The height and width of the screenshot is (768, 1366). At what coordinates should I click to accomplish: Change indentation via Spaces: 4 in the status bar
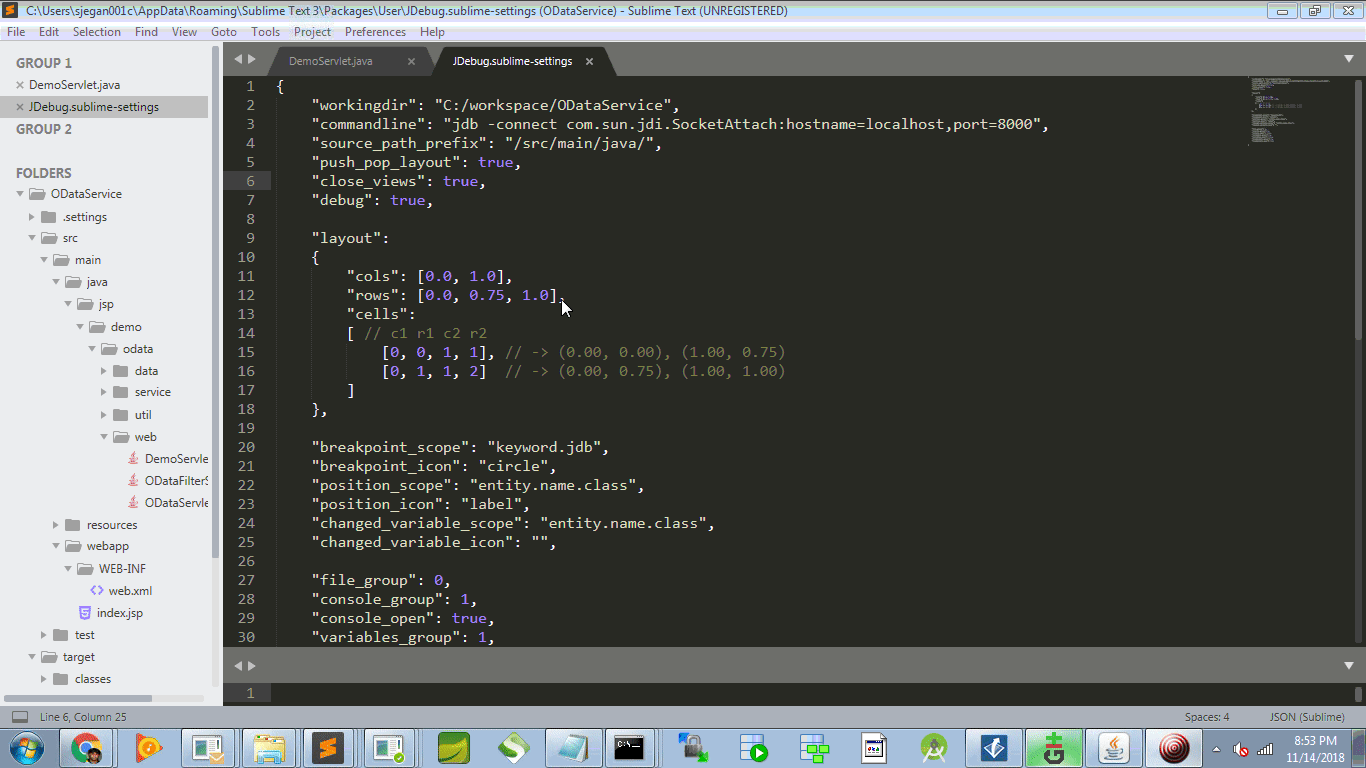click(1207, 717)
